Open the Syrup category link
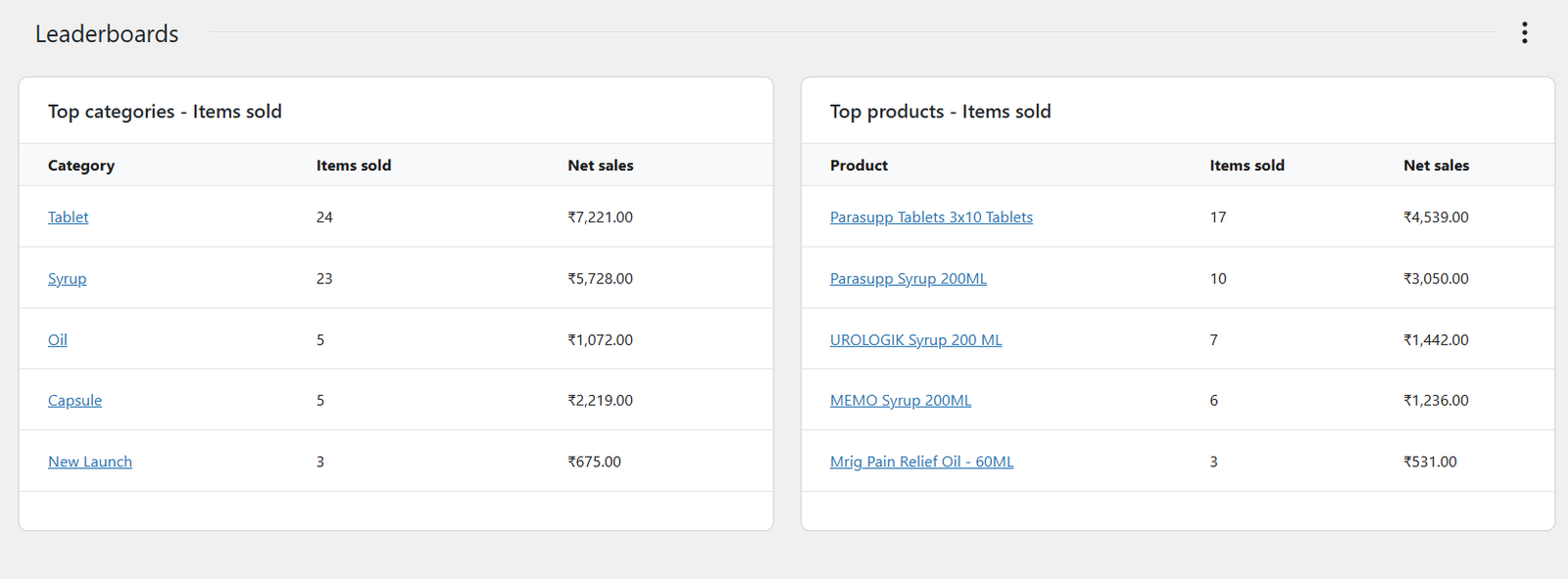 [67, 279]
